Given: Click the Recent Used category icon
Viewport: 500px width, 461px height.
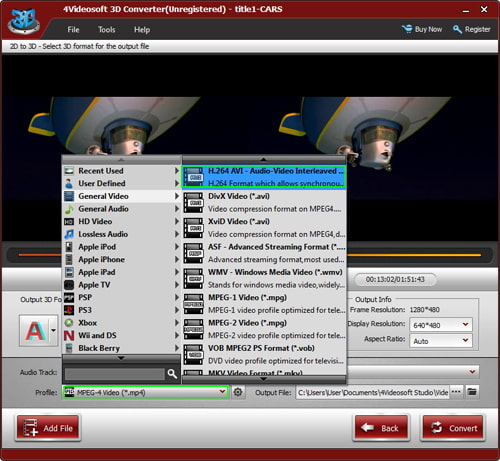Looking at the screenshot, I should pos(69,171).
